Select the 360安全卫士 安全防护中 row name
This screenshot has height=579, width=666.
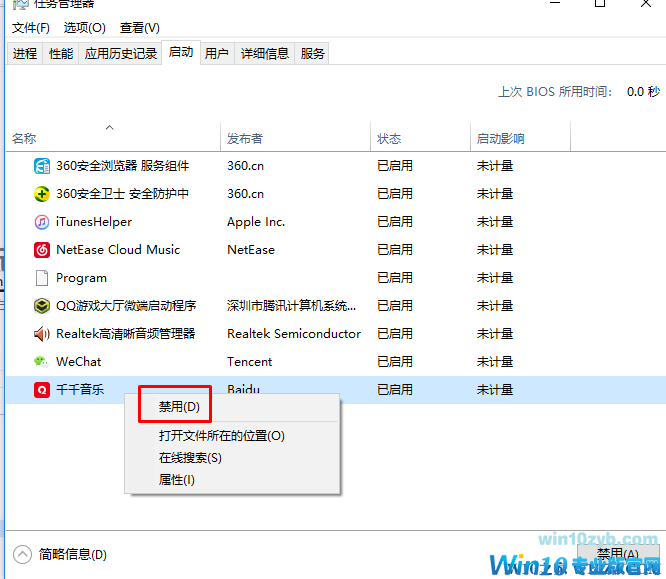[x=122, y=194]
